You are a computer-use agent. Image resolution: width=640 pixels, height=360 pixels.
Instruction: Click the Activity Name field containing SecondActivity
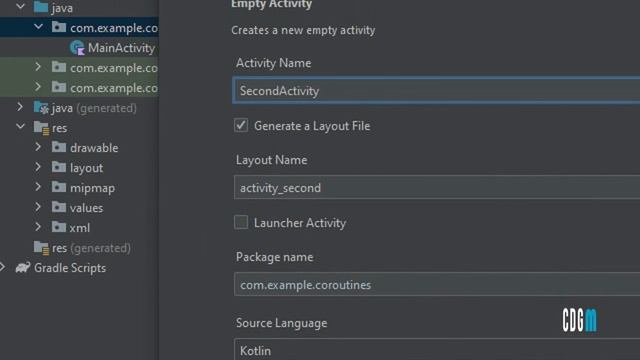[436, 90]
